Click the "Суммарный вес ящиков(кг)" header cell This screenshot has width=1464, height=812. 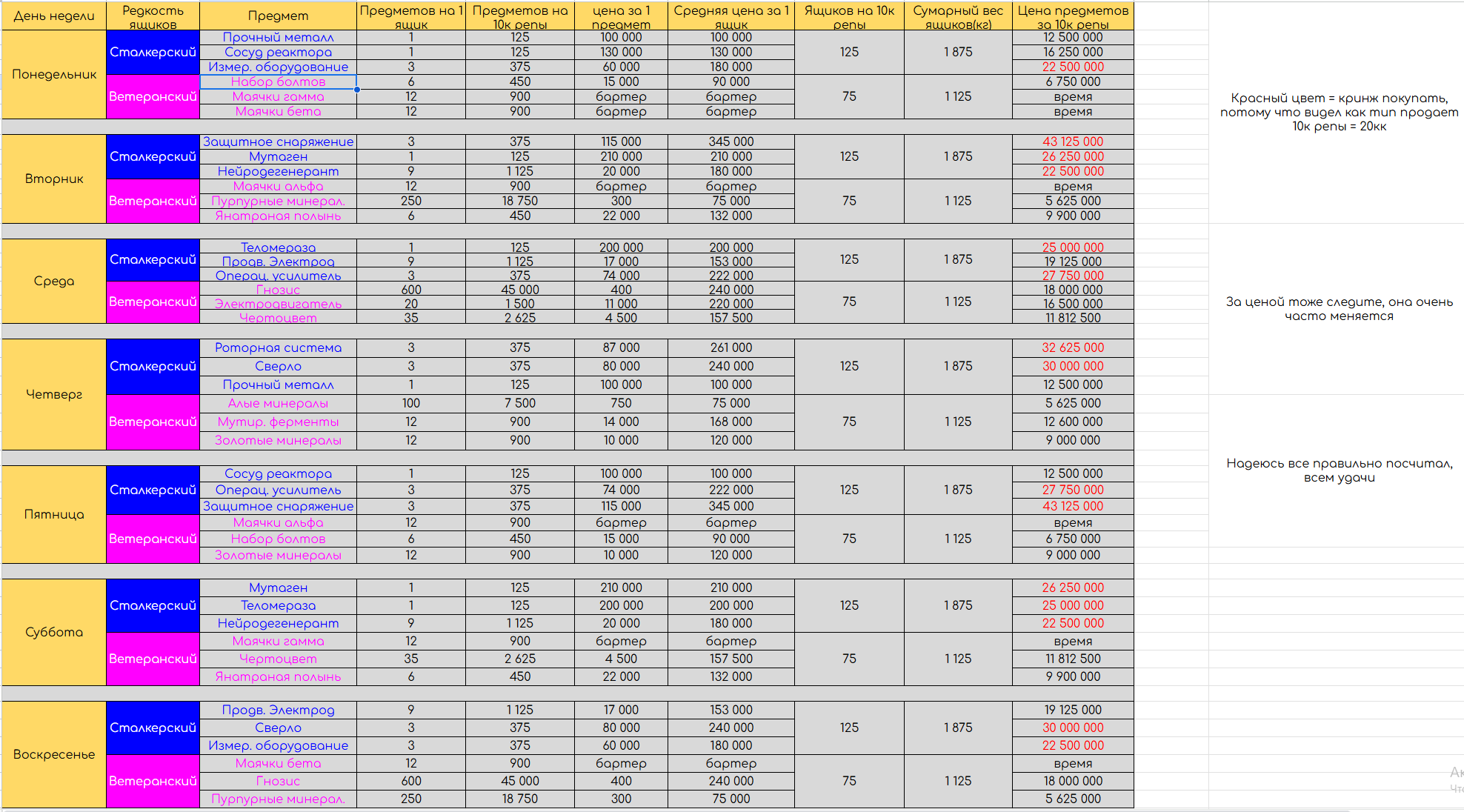pos(957,16)
